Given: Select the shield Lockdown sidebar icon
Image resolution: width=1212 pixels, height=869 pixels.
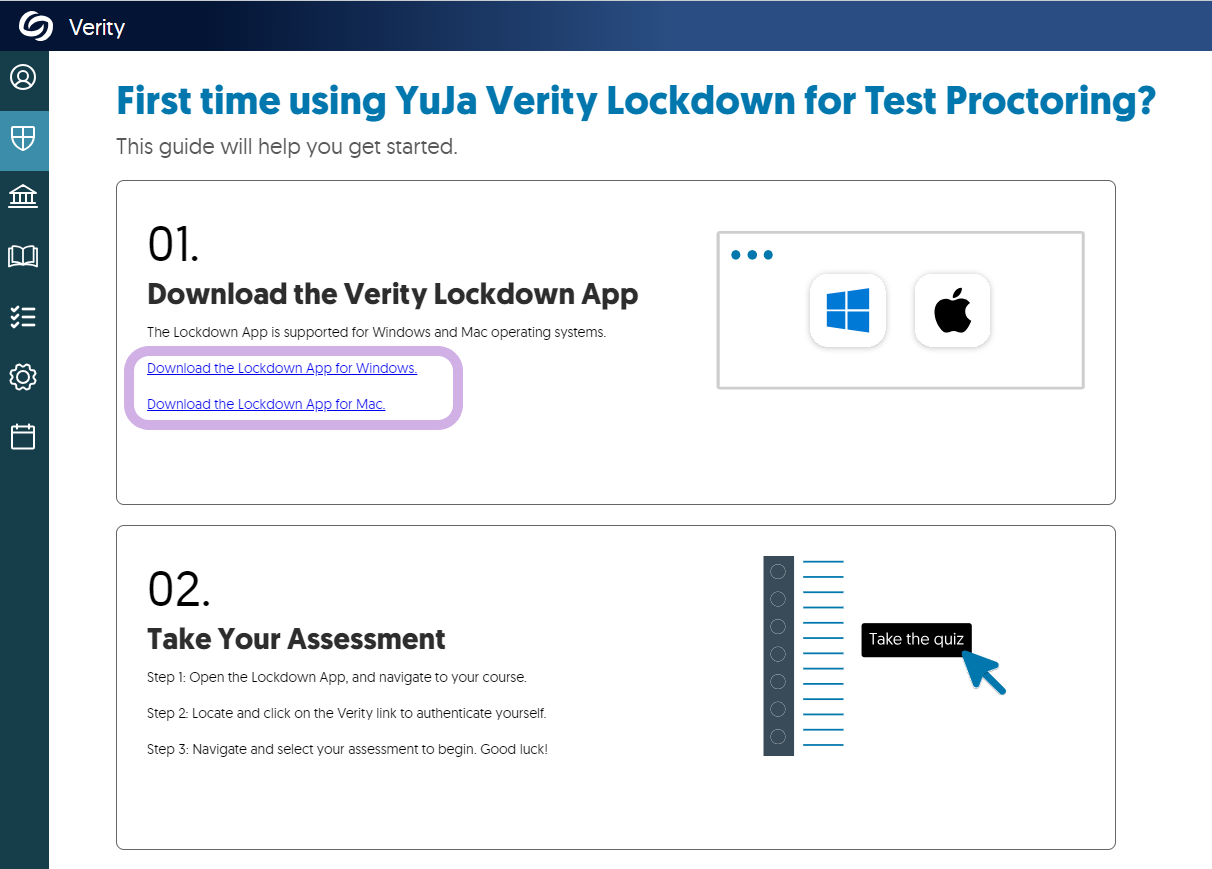Looking at the screenshot, I should click(x=23, y=137).
